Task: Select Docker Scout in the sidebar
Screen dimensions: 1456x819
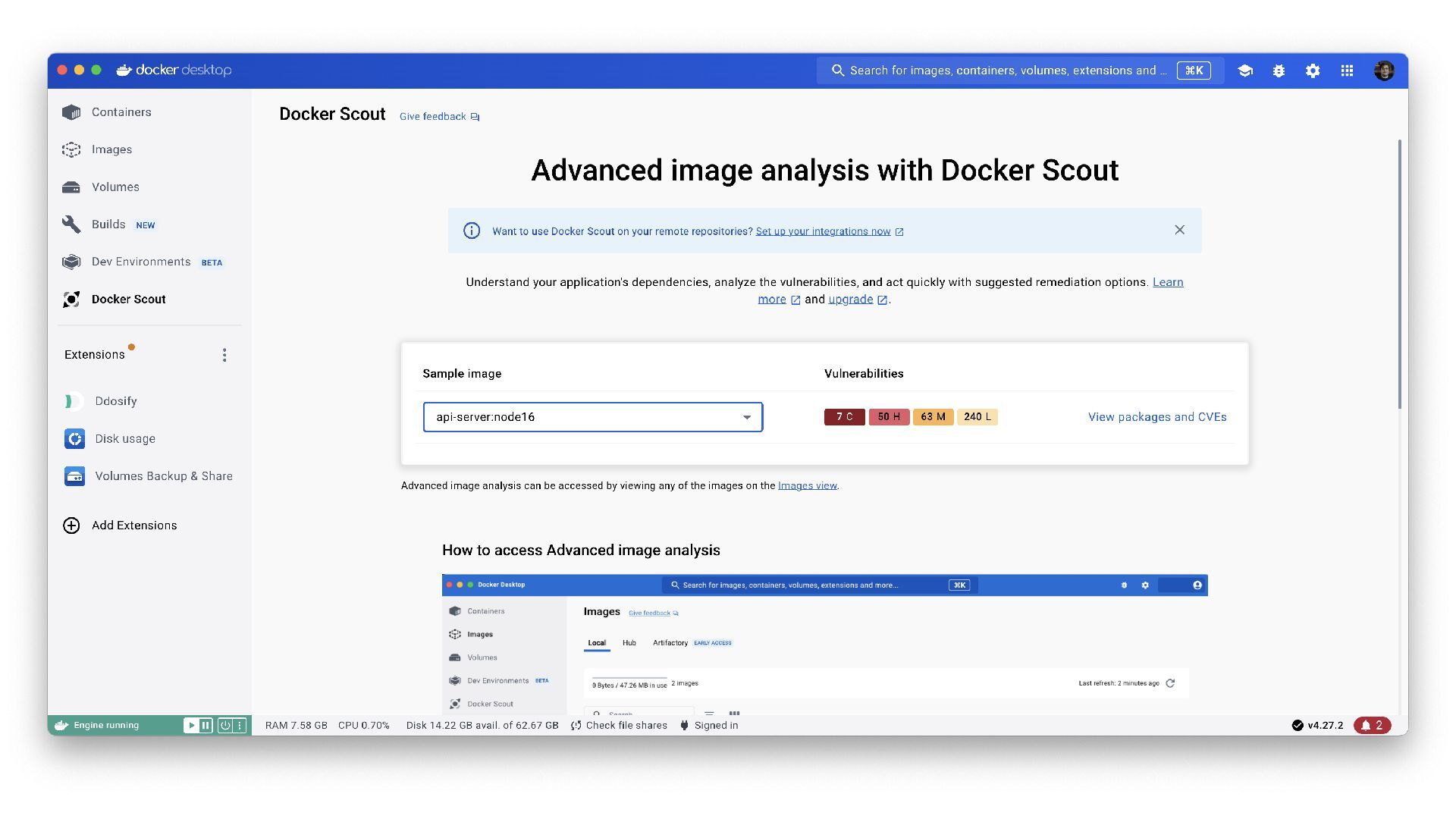Action: (x=128, y=300)
